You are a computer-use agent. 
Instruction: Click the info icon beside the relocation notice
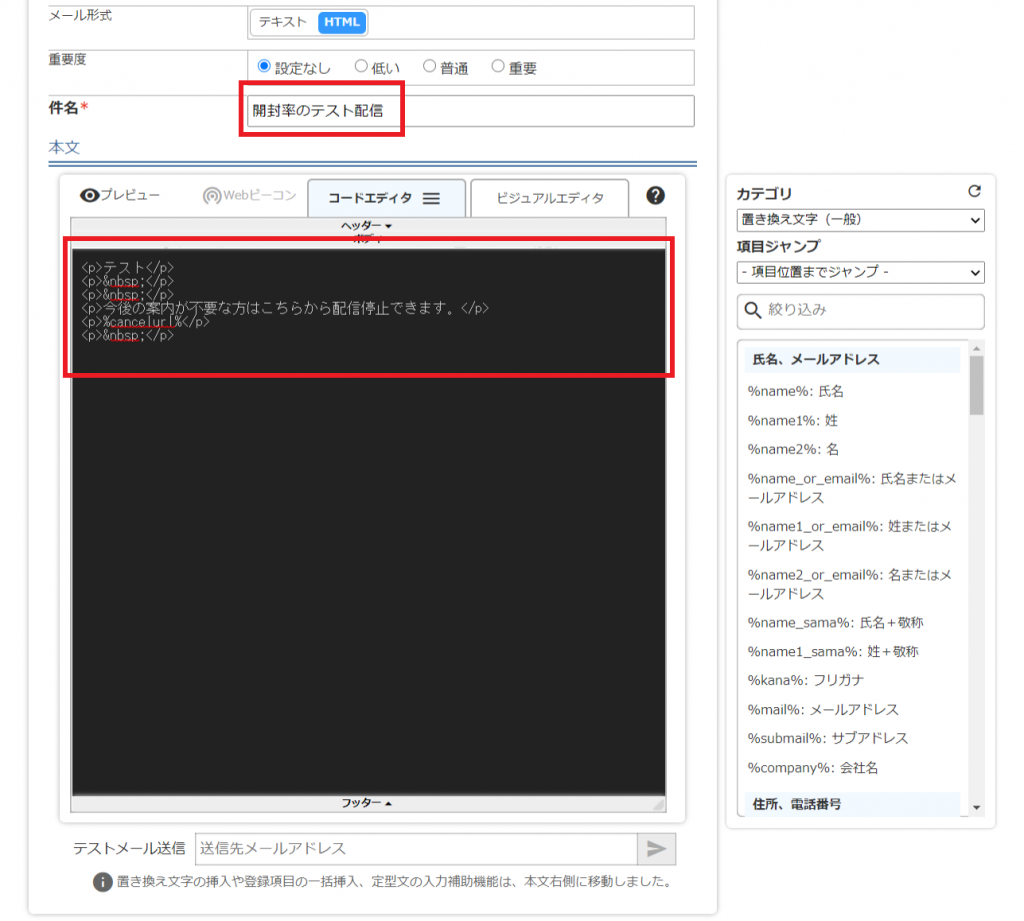pos(103,882)
